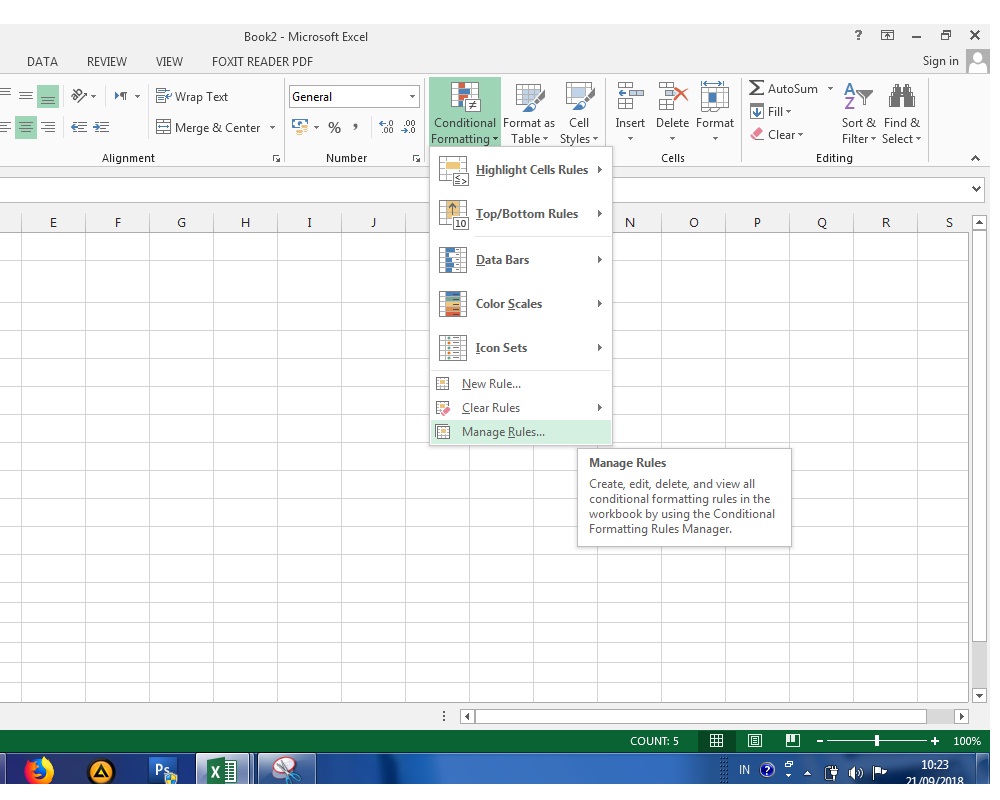The height and width of the screenshot is (800, 1000).
Task: Select the AutoSum icon
Action: (x=755, y=88)
